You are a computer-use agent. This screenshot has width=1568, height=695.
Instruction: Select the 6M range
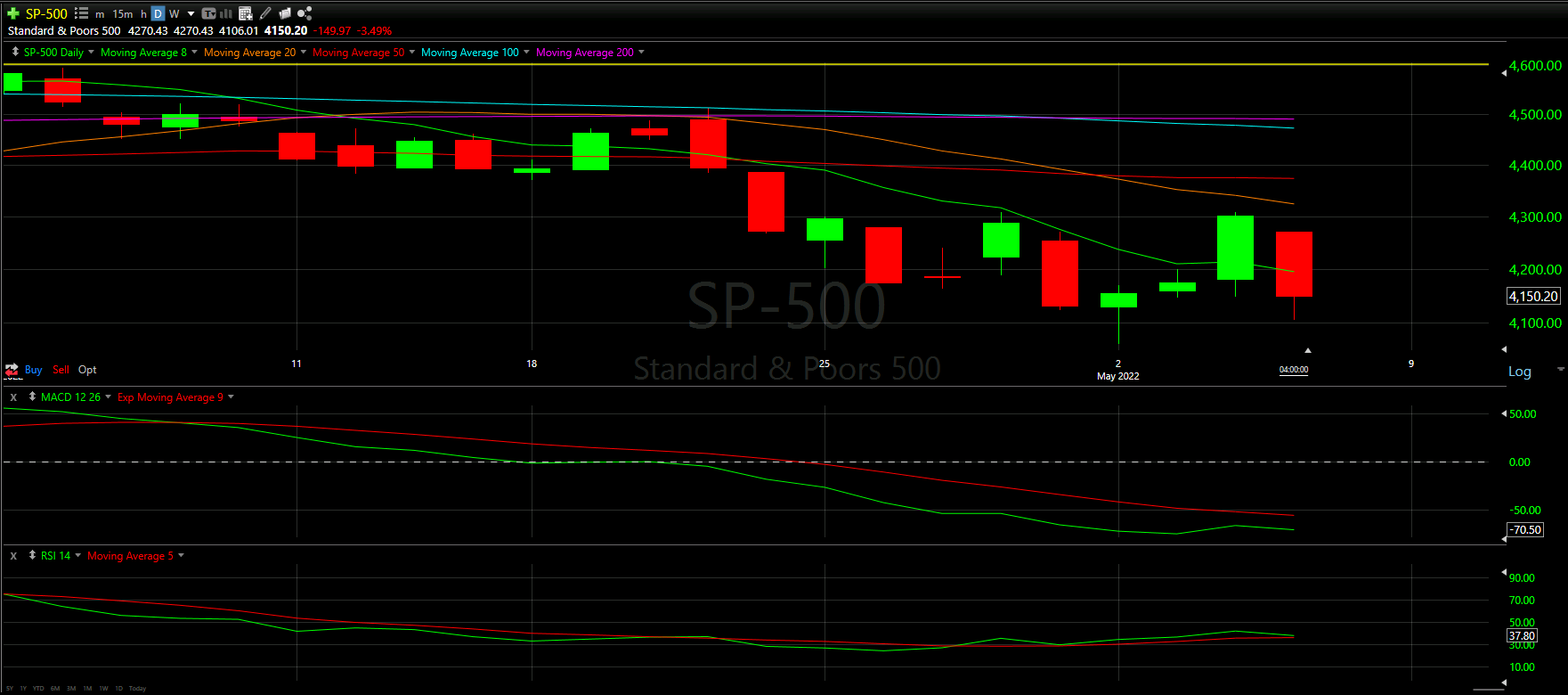click(55, 689)
